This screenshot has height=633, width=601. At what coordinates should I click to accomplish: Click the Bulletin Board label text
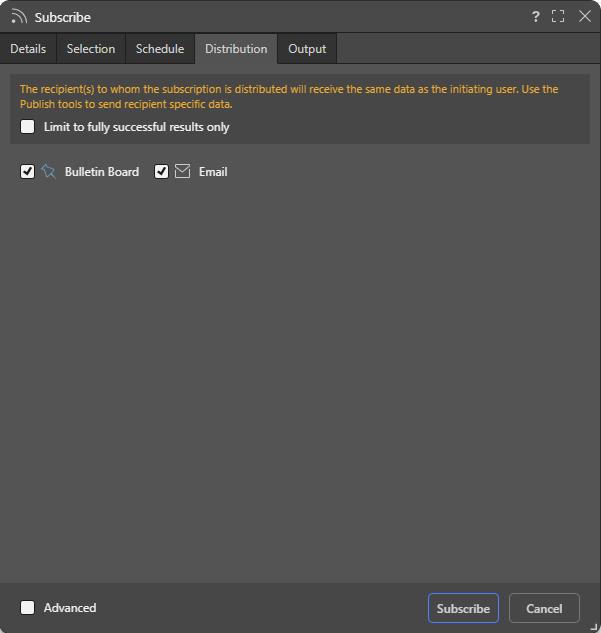[102, 172]
